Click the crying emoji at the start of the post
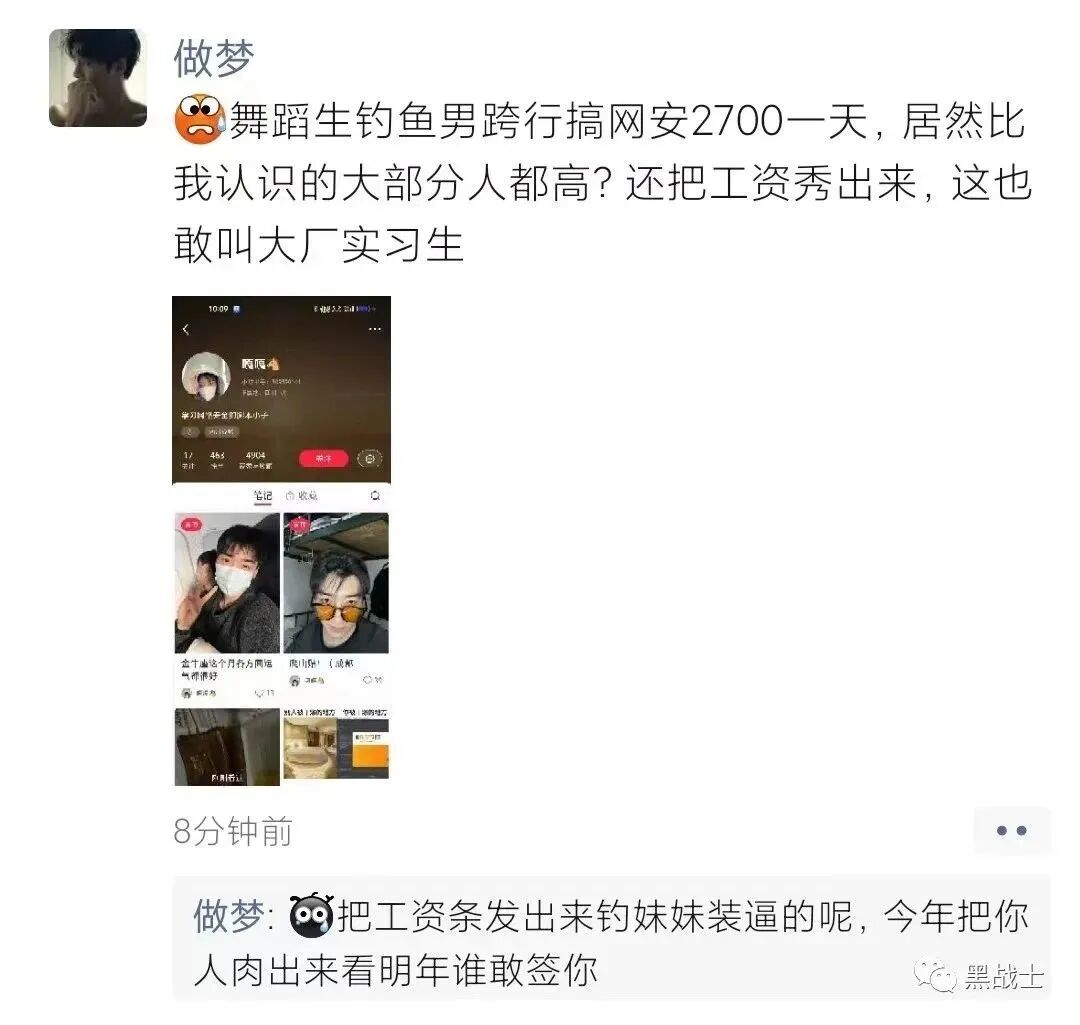Image resolution: width=1080 pixels, height=1025 pixels. tap(199, 119)
